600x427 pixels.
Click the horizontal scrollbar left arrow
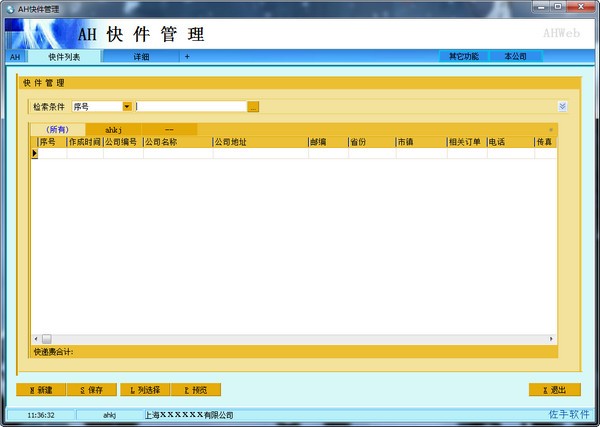point(36,339)
